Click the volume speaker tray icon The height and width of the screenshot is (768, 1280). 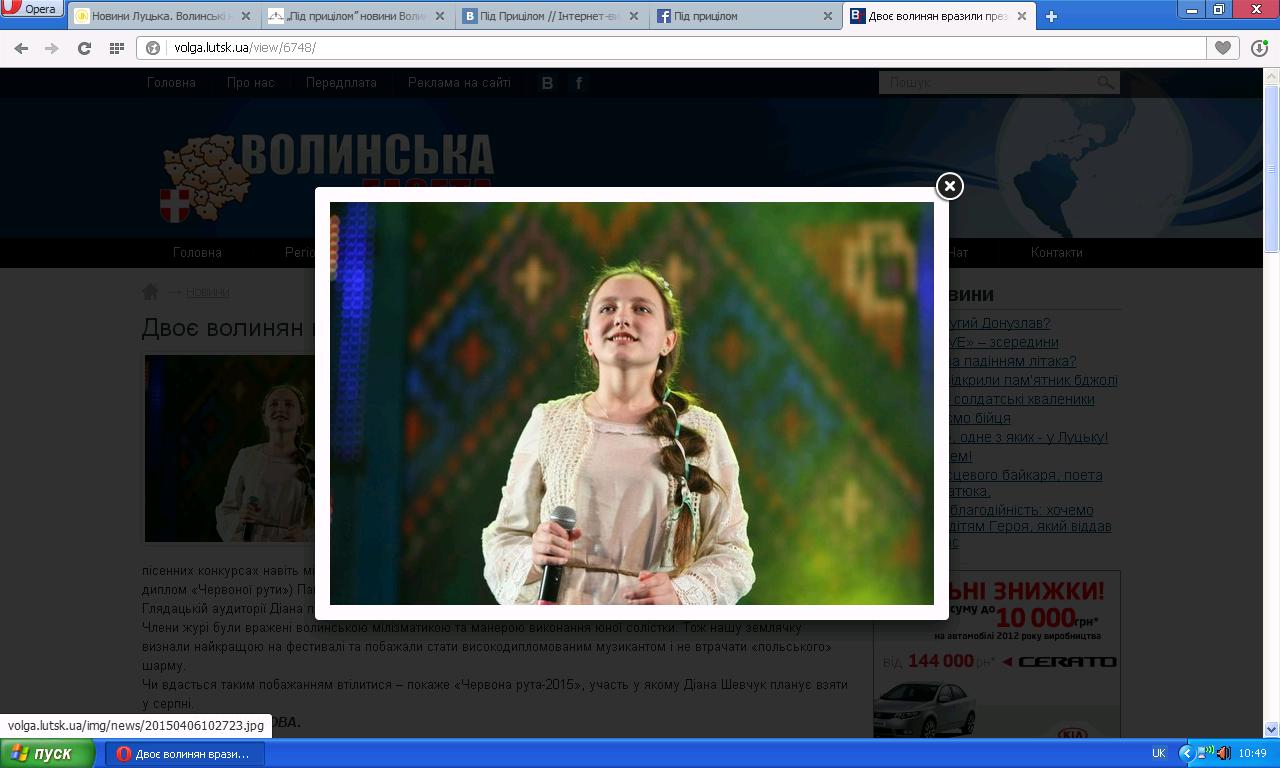click(x=1223, y=754)
